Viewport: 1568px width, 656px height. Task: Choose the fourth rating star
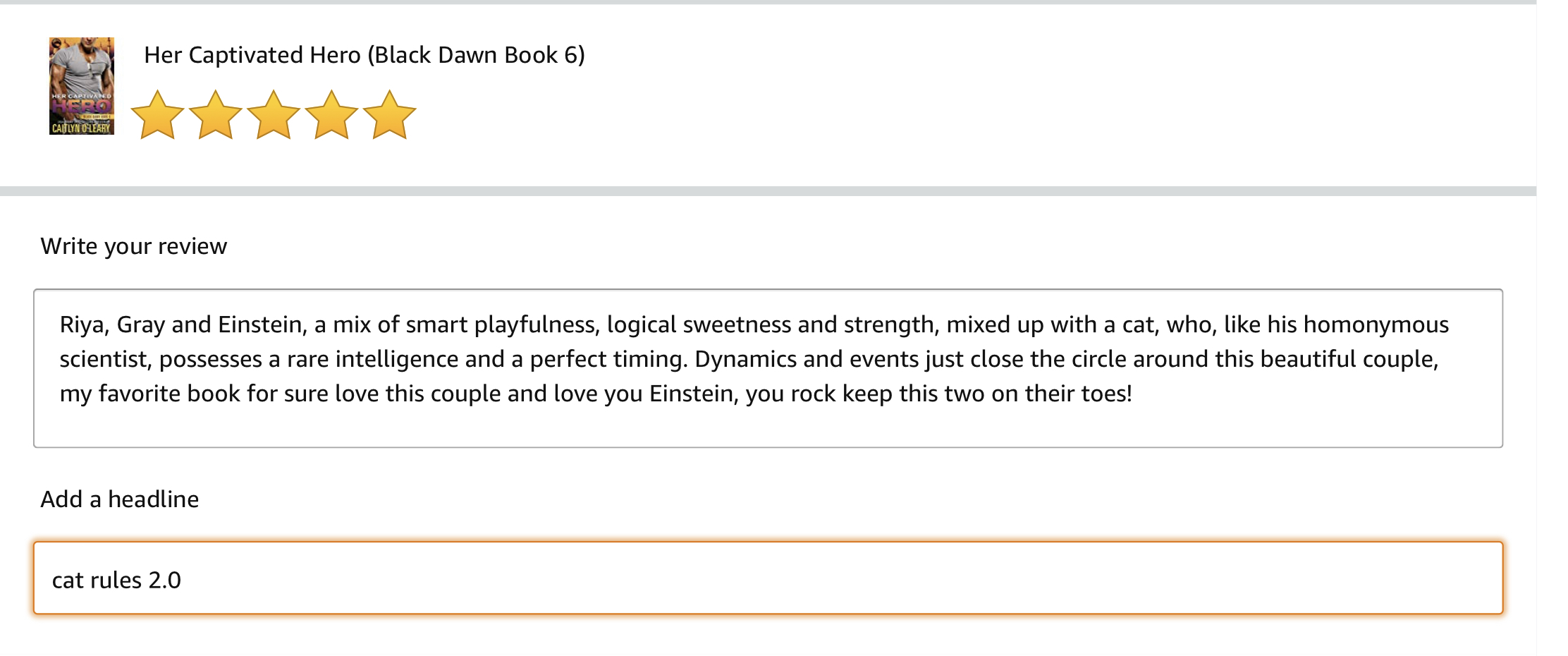pyautogui.click(x=331, y=115)
